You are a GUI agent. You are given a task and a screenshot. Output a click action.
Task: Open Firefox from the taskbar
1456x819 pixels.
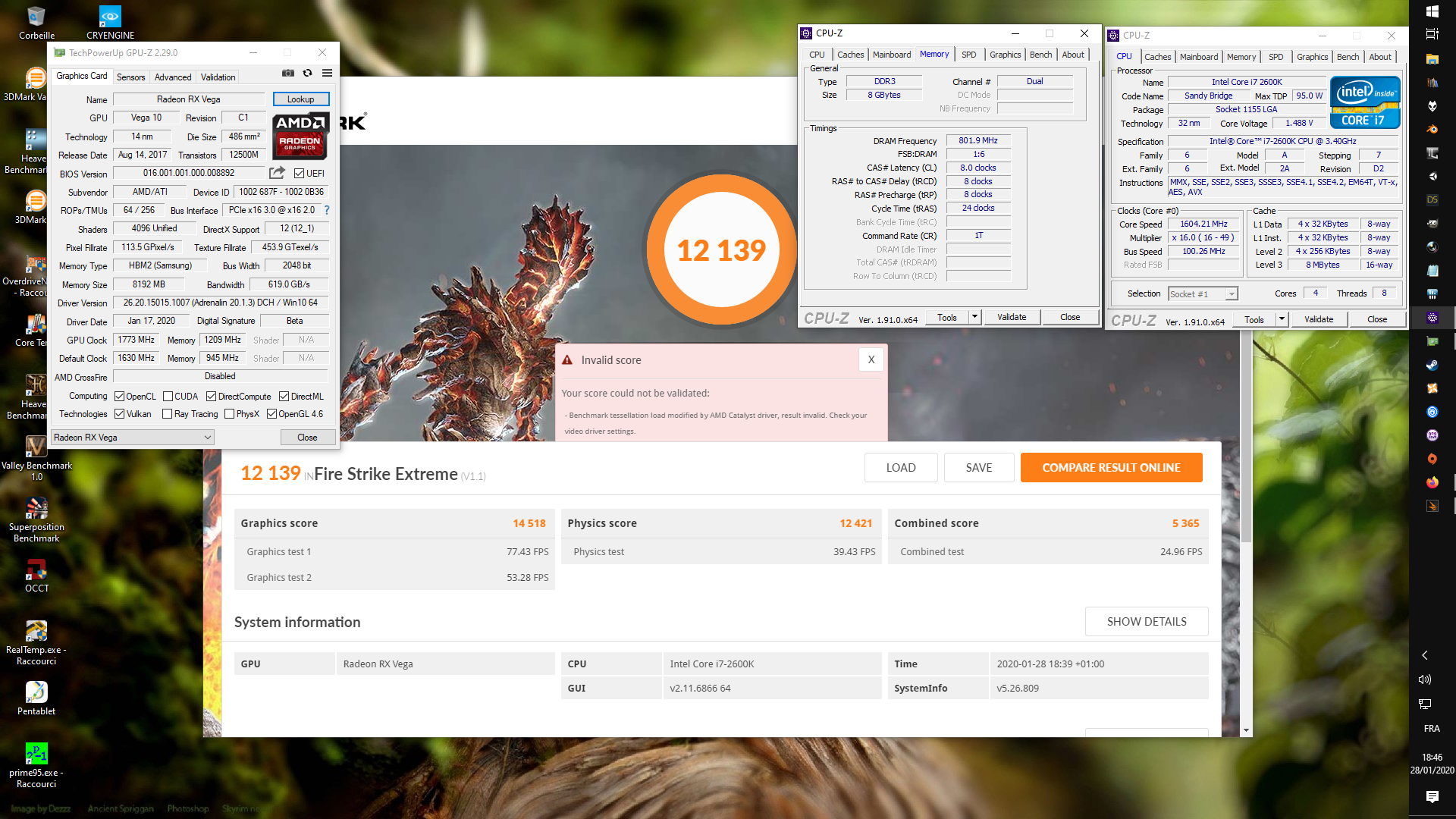[x=1432, y=482]
